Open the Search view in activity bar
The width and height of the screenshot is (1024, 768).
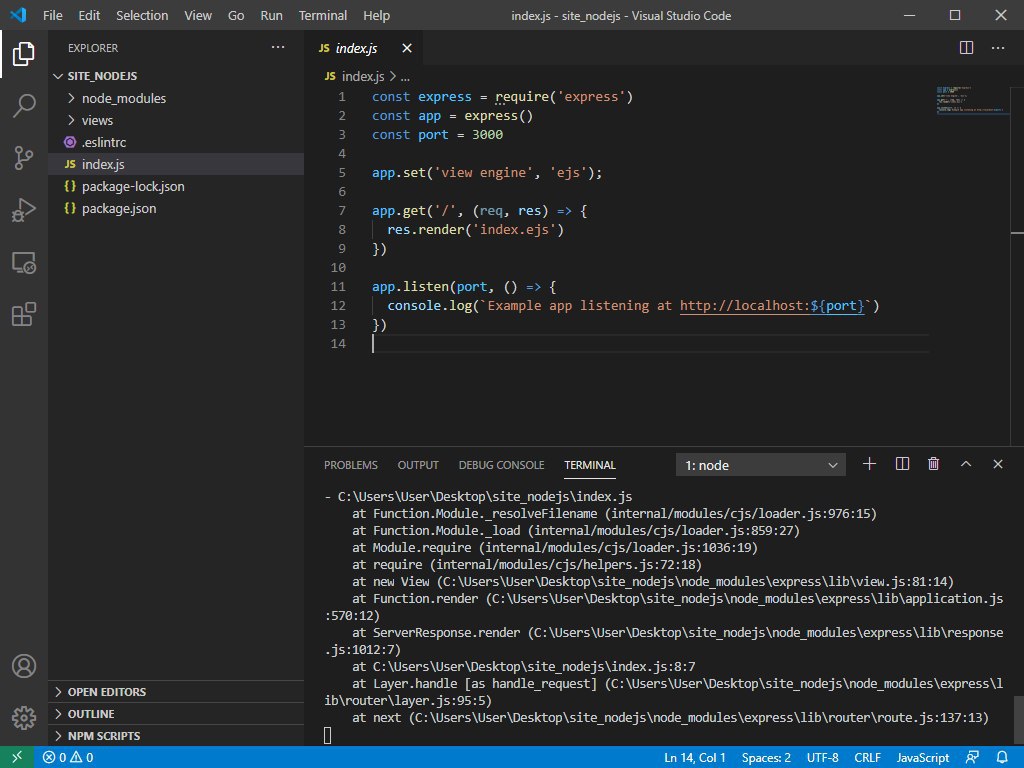24,105
